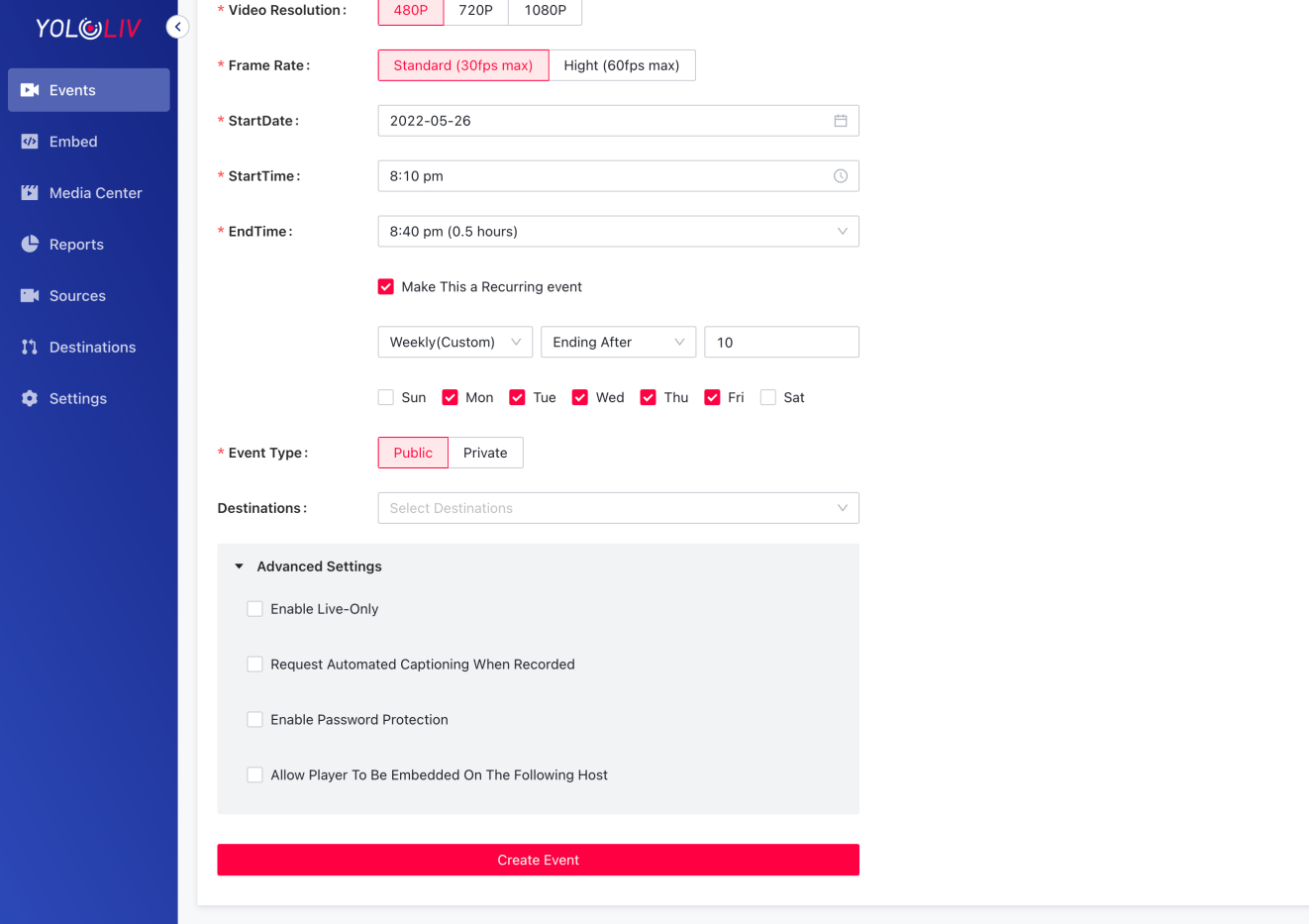Uncheck the Wed day checkbox
The height and width of the screenshot is (924, 1309).
pos(580,397)
